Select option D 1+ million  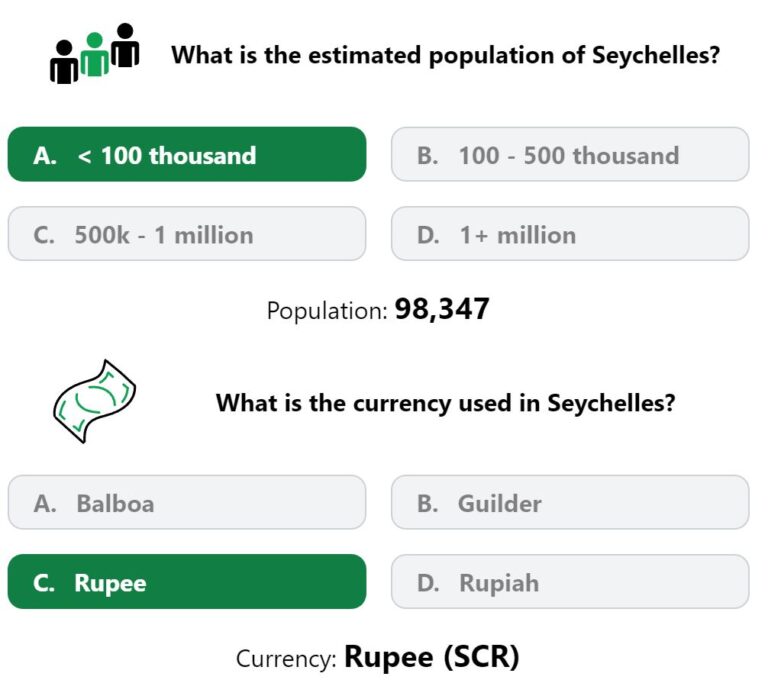(570, 234)
